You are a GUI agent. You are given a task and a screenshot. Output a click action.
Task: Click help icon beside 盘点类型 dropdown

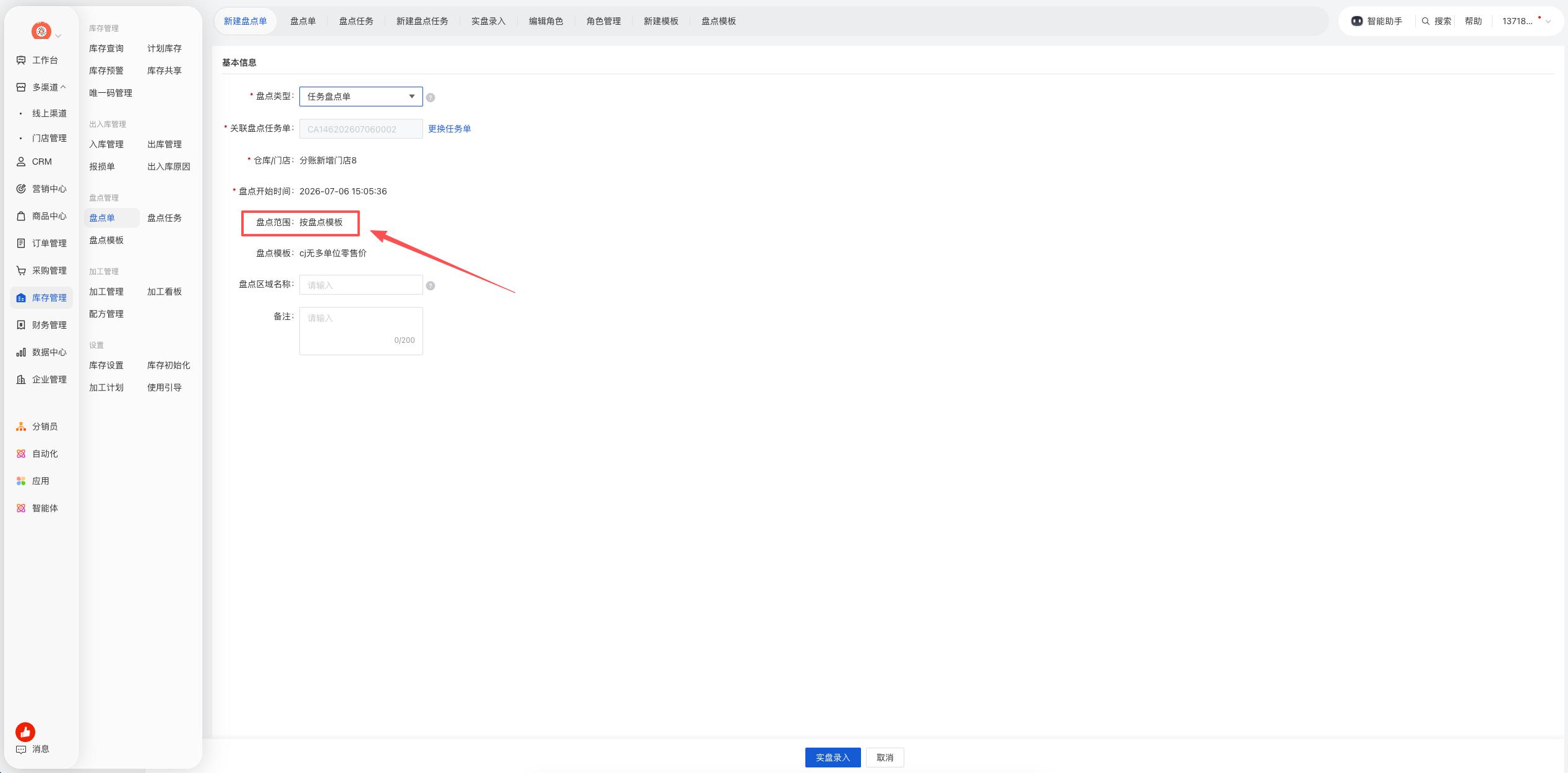431,98
